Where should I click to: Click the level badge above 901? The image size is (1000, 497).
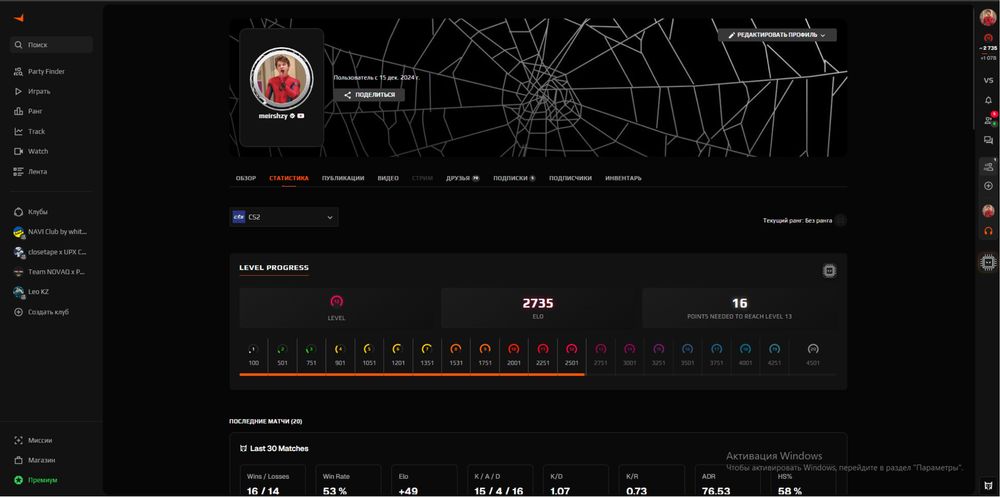pos(340,349)
